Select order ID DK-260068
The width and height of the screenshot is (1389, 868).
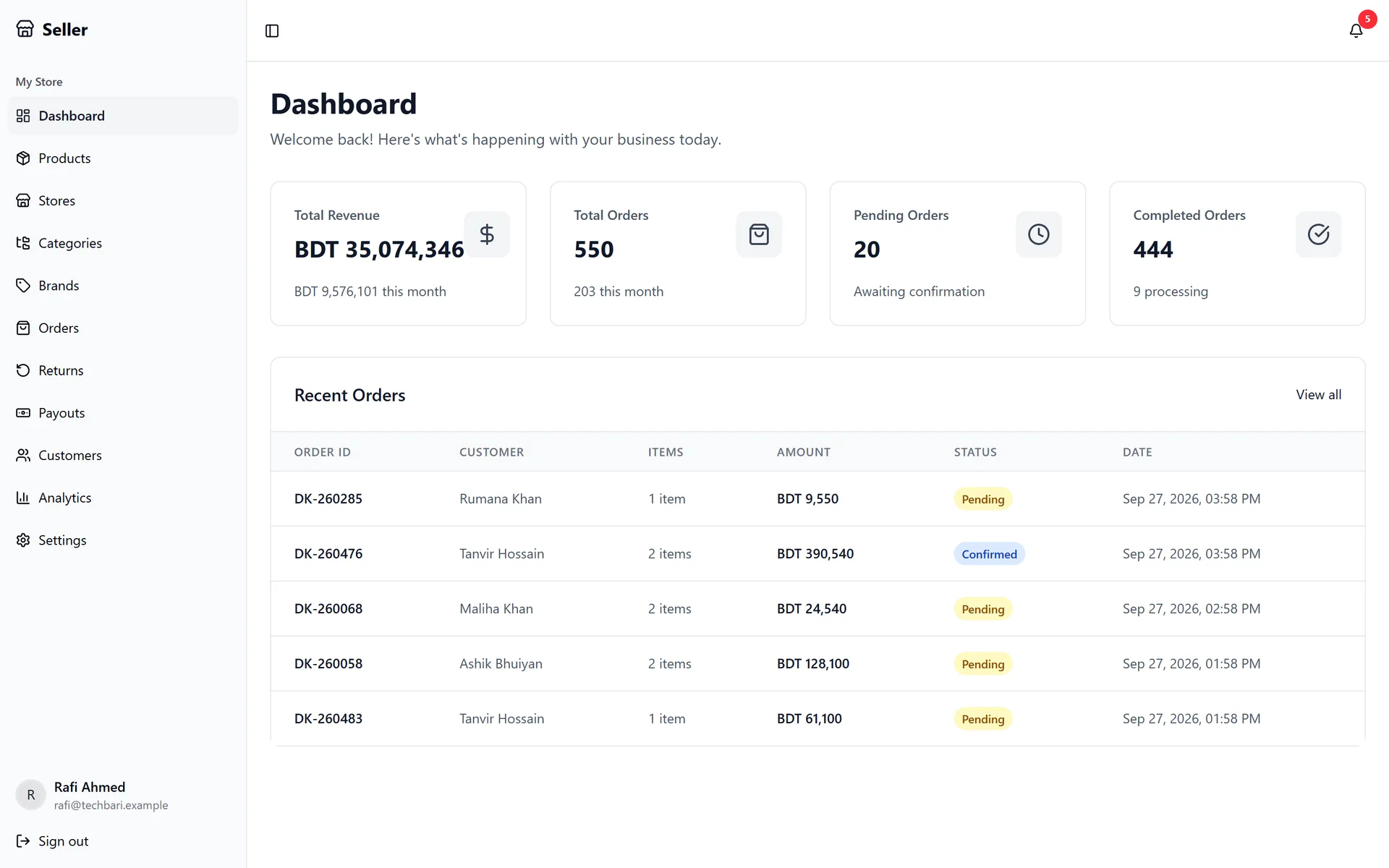point(328,608)
